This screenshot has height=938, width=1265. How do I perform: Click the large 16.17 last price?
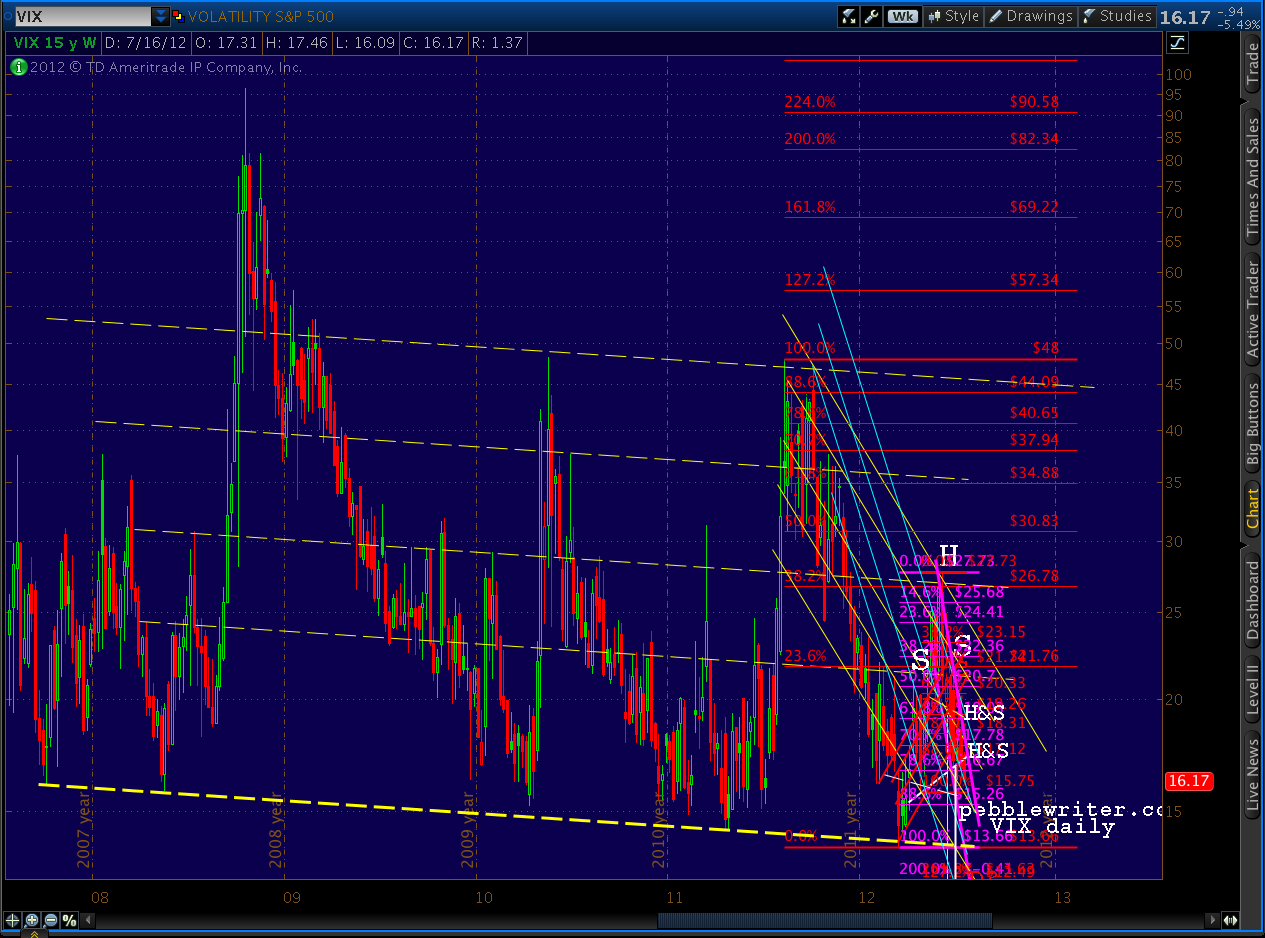(x=1186, y=16)
